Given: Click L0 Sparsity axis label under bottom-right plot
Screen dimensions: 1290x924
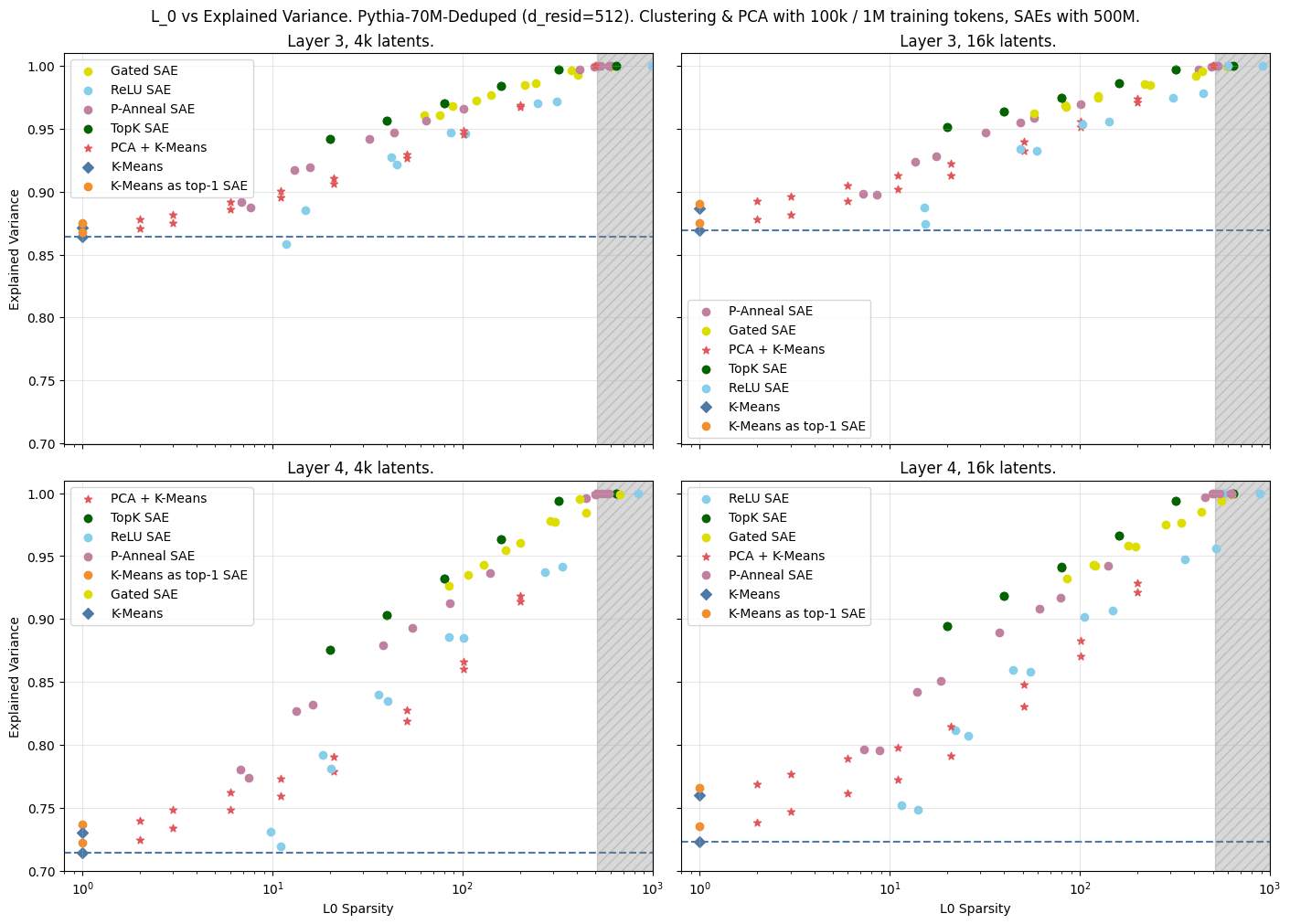Looking at the screenshot, I should pyautogui.click(x=975, y=909).
